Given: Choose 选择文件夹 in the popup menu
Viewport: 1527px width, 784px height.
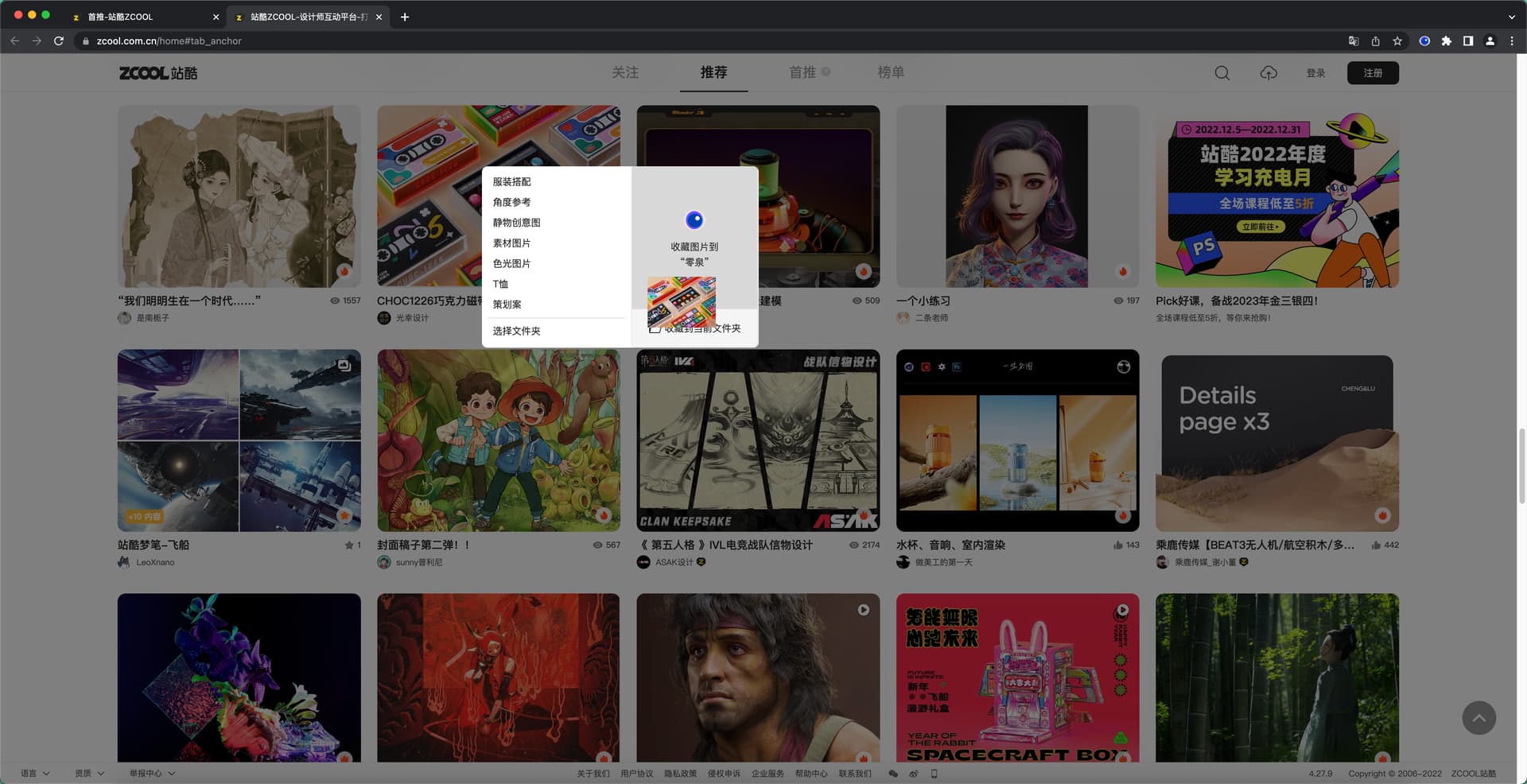Looking at the screenshot, I should coord(516,332).
